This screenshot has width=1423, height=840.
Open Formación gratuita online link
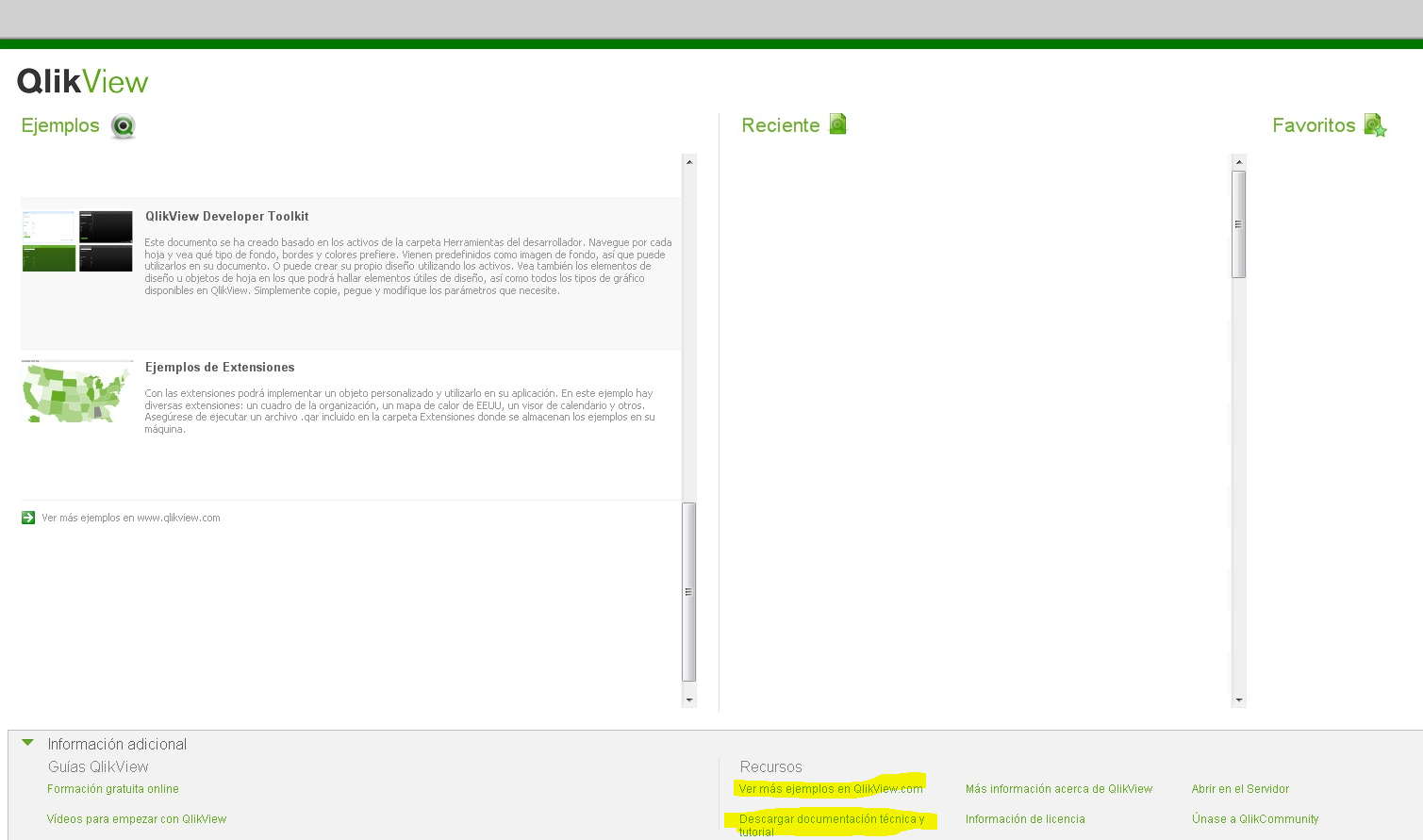113,789
